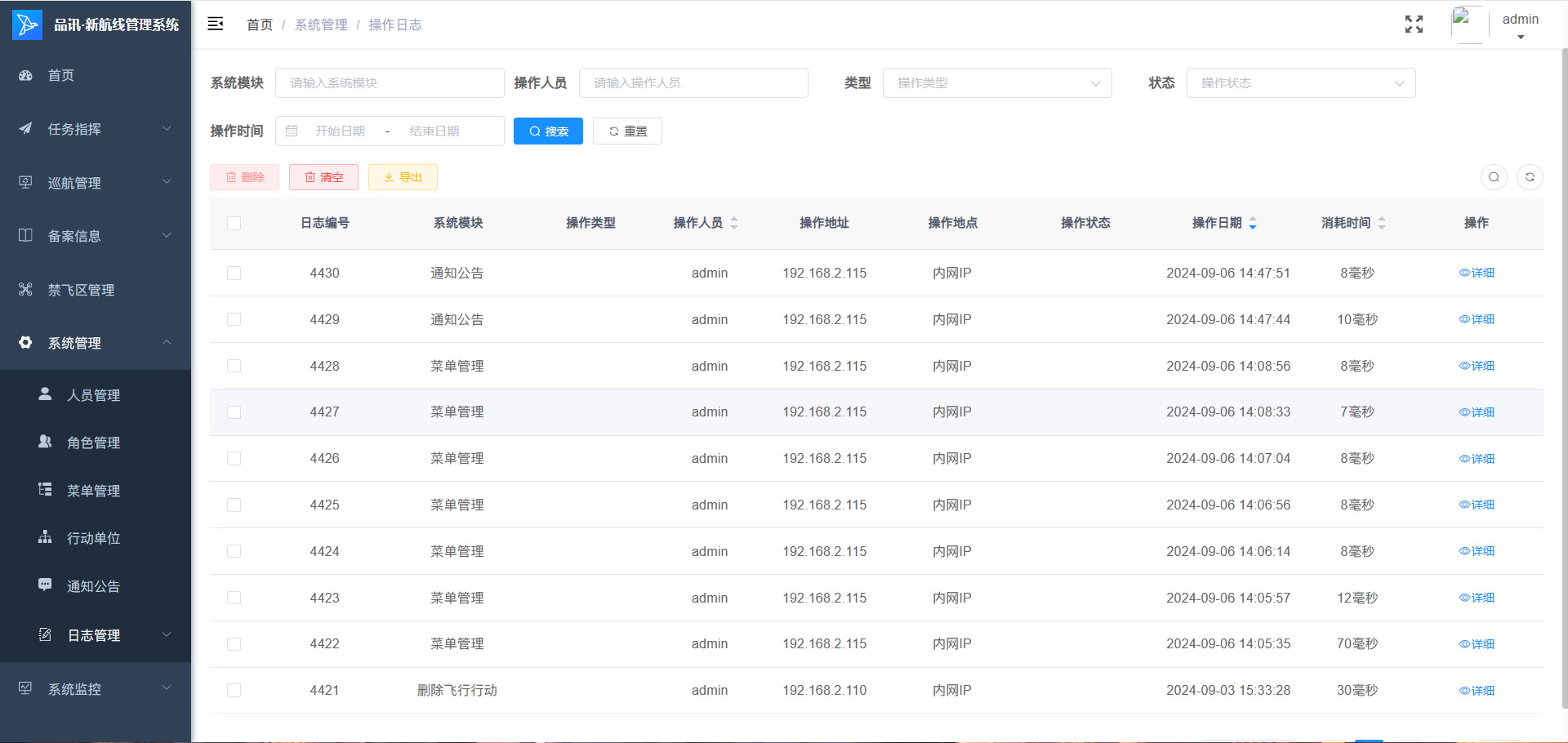This screenshot has height=743, width=1568.
Task: Click the 开始日期 start date field
Action: pyautogui.click(x=340, y=131)
